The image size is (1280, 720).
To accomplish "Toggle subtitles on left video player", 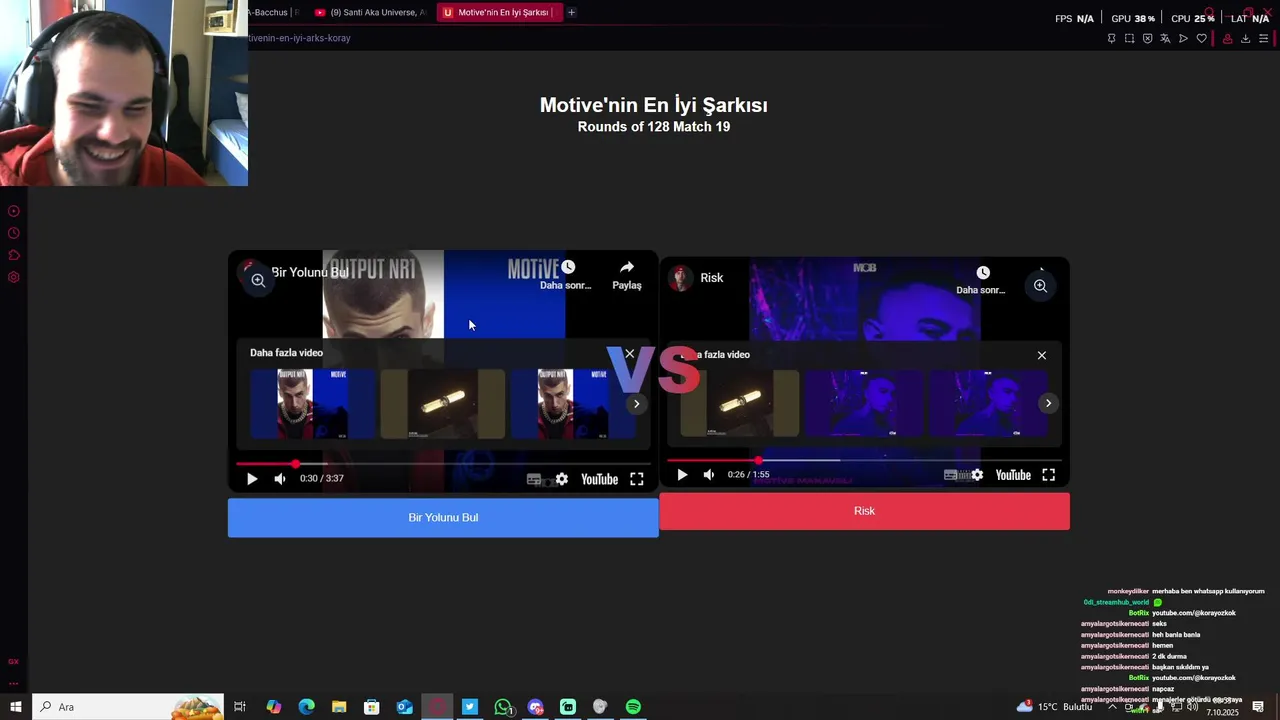I will (534, 479).
